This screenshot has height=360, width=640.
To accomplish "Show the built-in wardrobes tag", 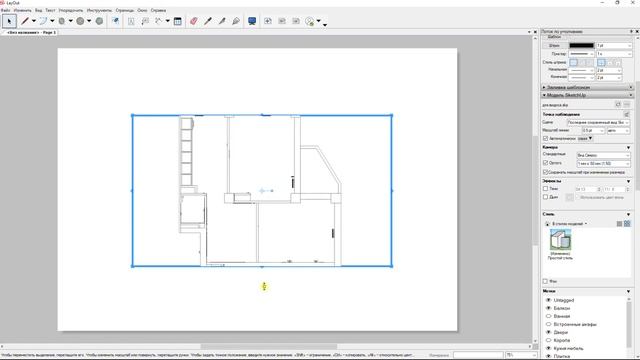I will point(549,324).
